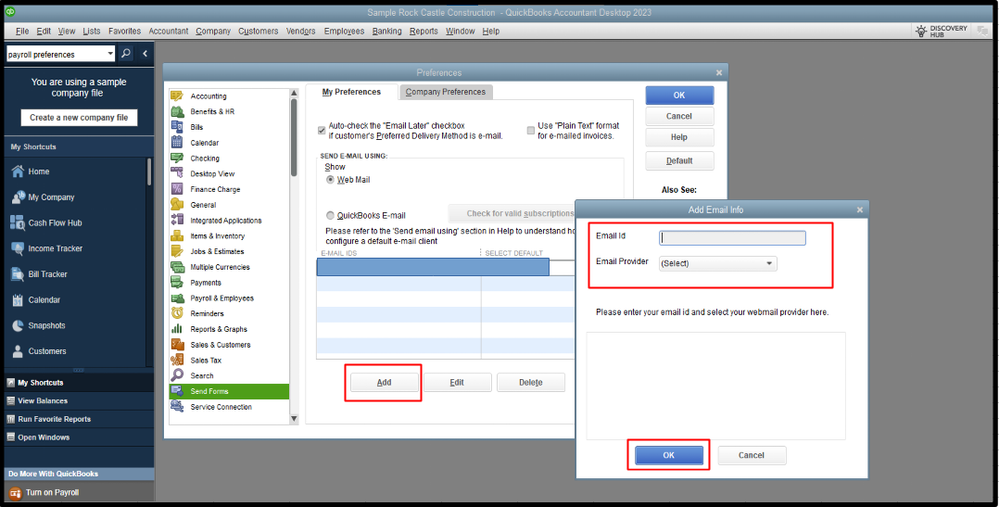Click the Cash Flow Hub shortcut icon
This screenshot has height=507, width=999.
click(18, 222)
